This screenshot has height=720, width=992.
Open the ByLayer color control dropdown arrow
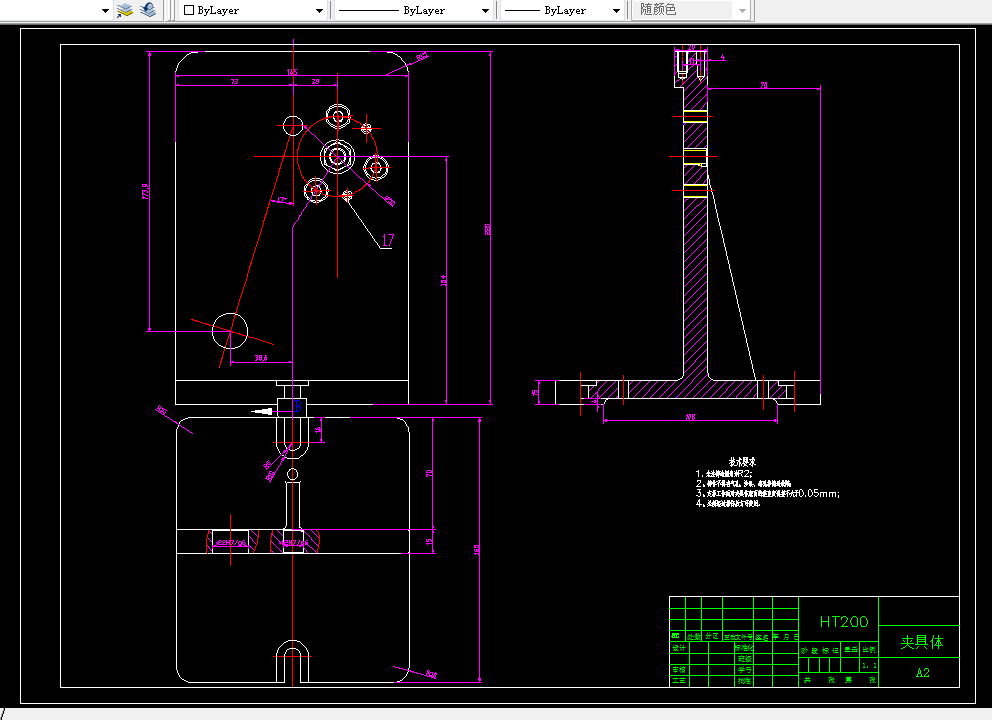319,11
